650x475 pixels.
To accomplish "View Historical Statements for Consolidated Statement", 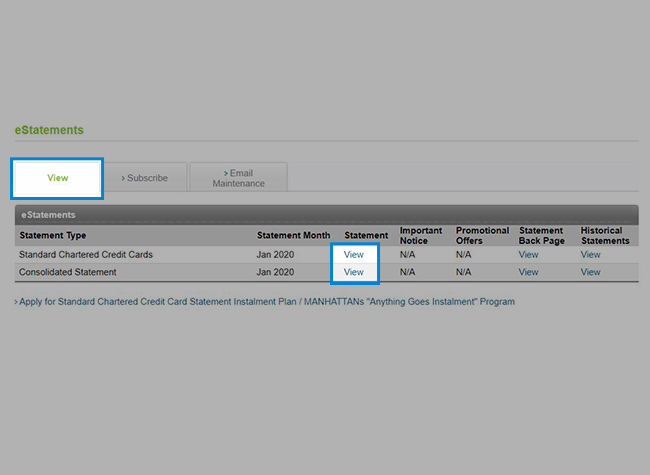I will coord(590,272).
